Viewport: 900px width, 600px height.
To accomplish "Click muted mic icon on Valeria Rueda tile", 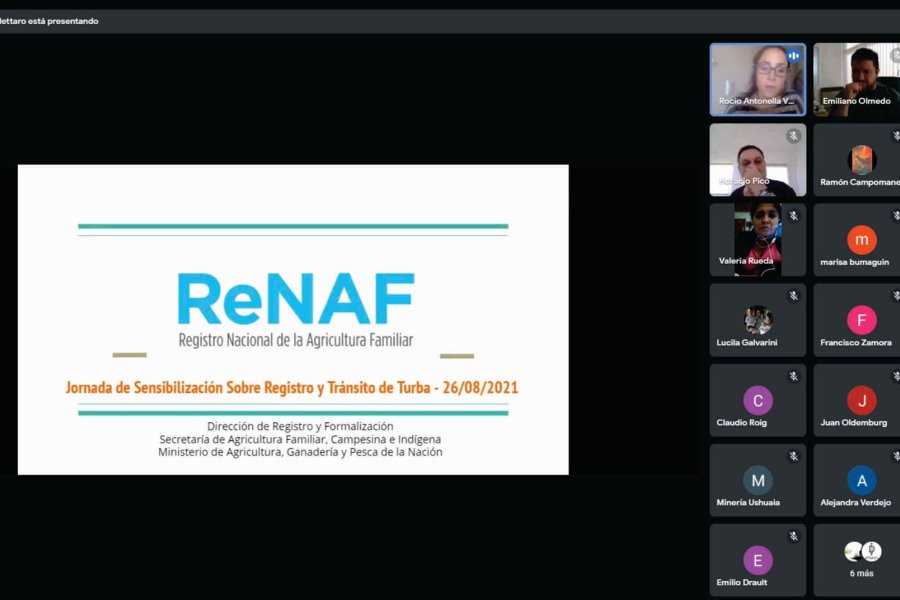I will click(794, 216).
